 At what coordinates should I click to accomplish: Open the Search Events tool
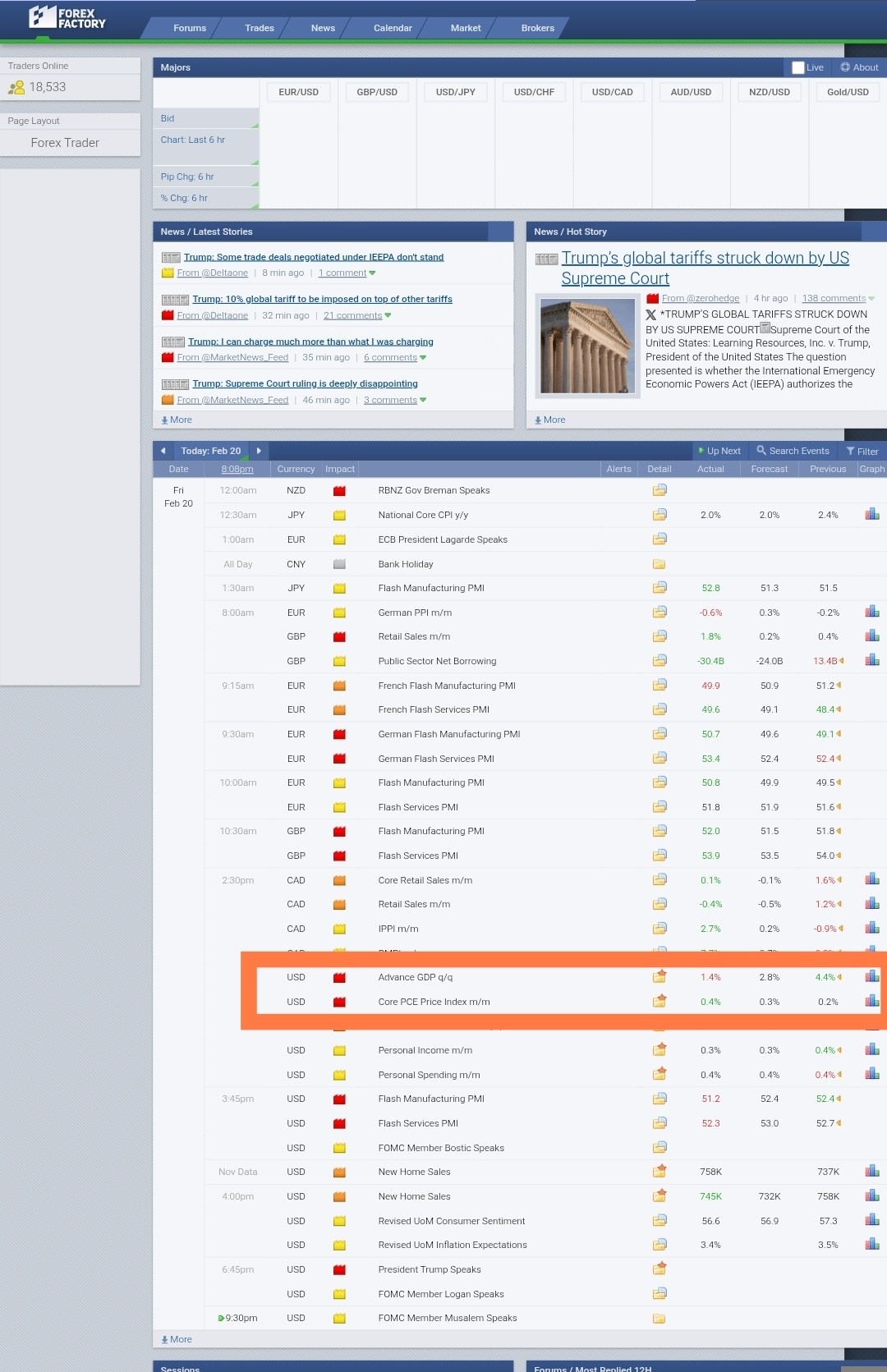coord(793,451)
